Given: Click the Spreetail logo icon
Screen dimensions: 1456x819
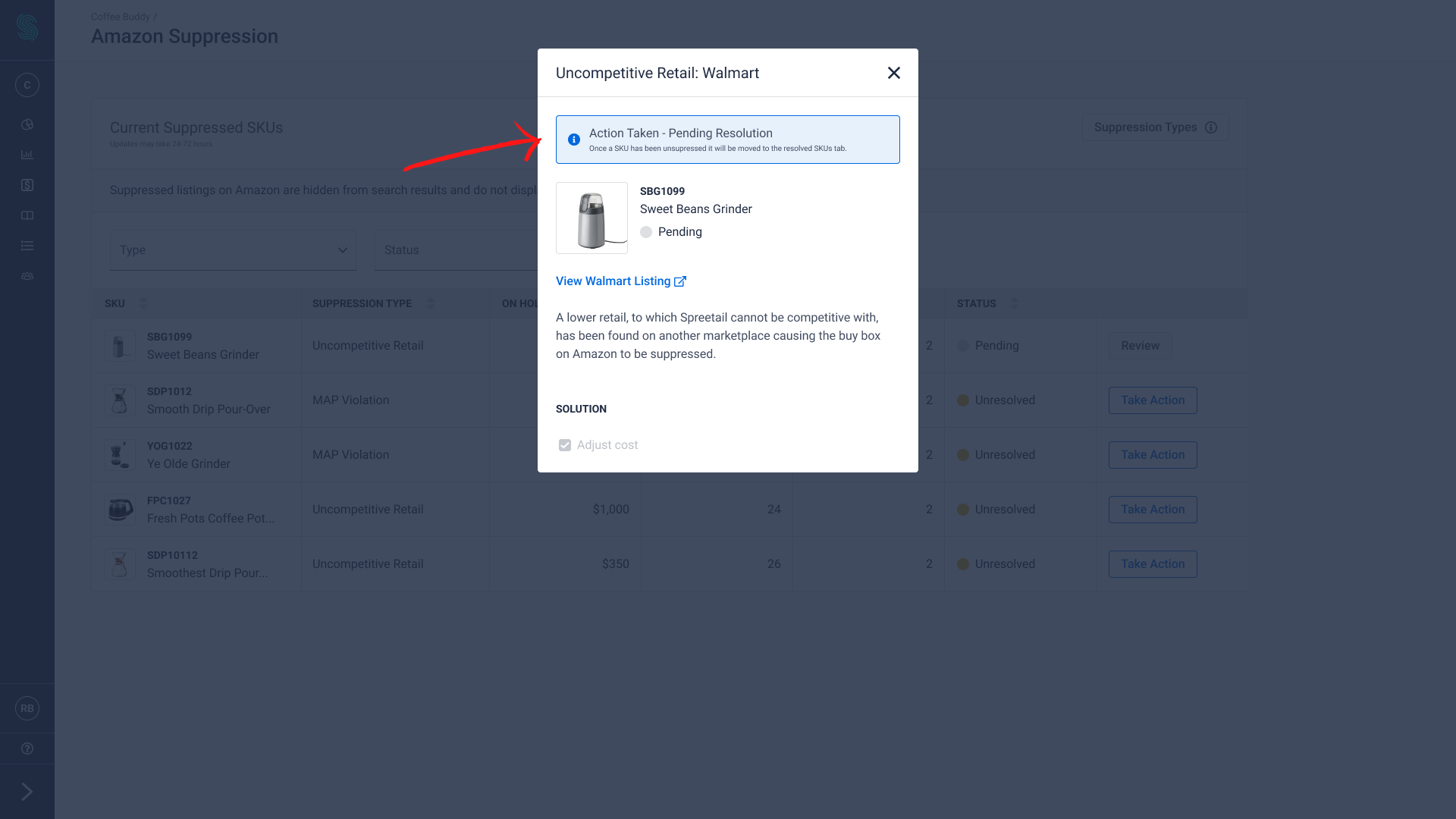Looking at the screenshot, I should coord(27,28).
